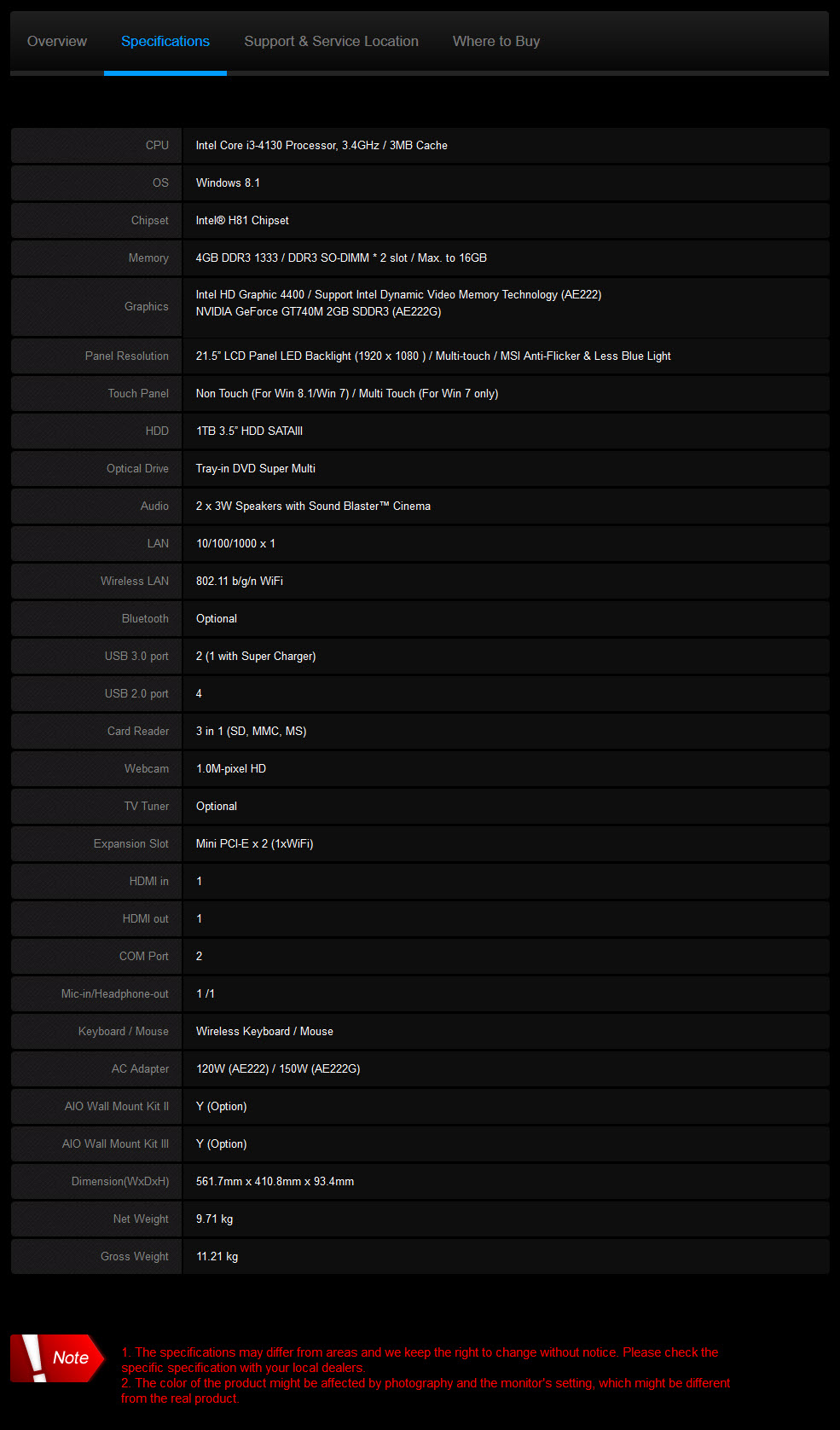Screen dimensions: 840x1430
Task: Click the Graphics row label
Action: [x=146, y=307]
